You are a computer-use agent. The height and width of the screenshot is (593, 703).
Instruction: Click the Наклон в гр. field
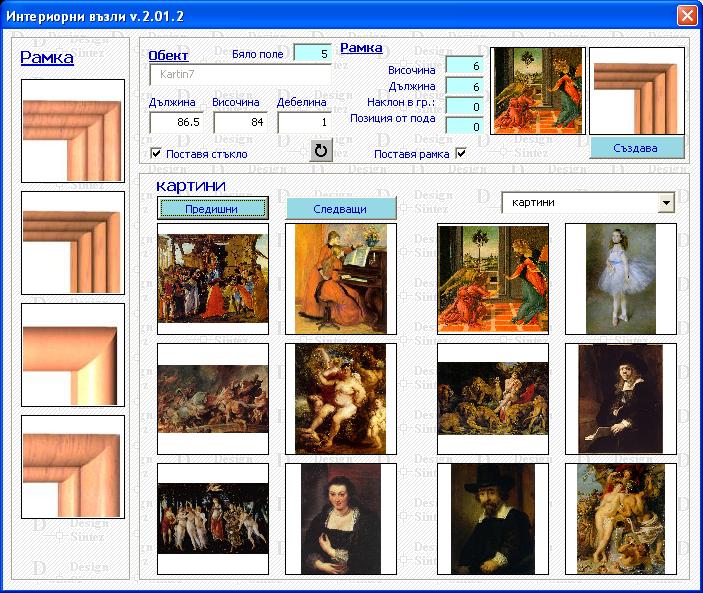(464, 106)
